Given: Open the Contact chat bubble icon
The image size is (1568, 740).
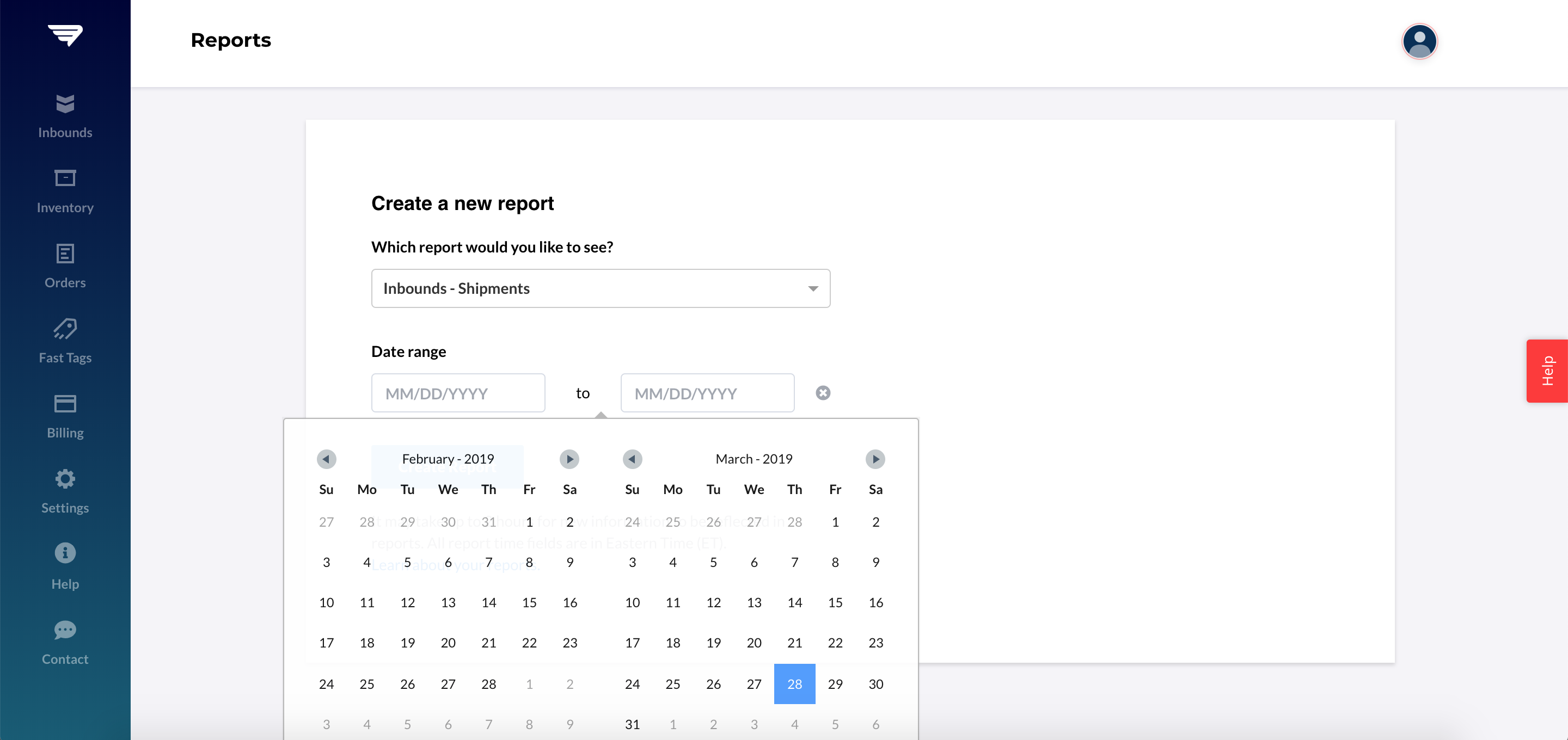Looking at the screenshot, I should pos(65,630).
